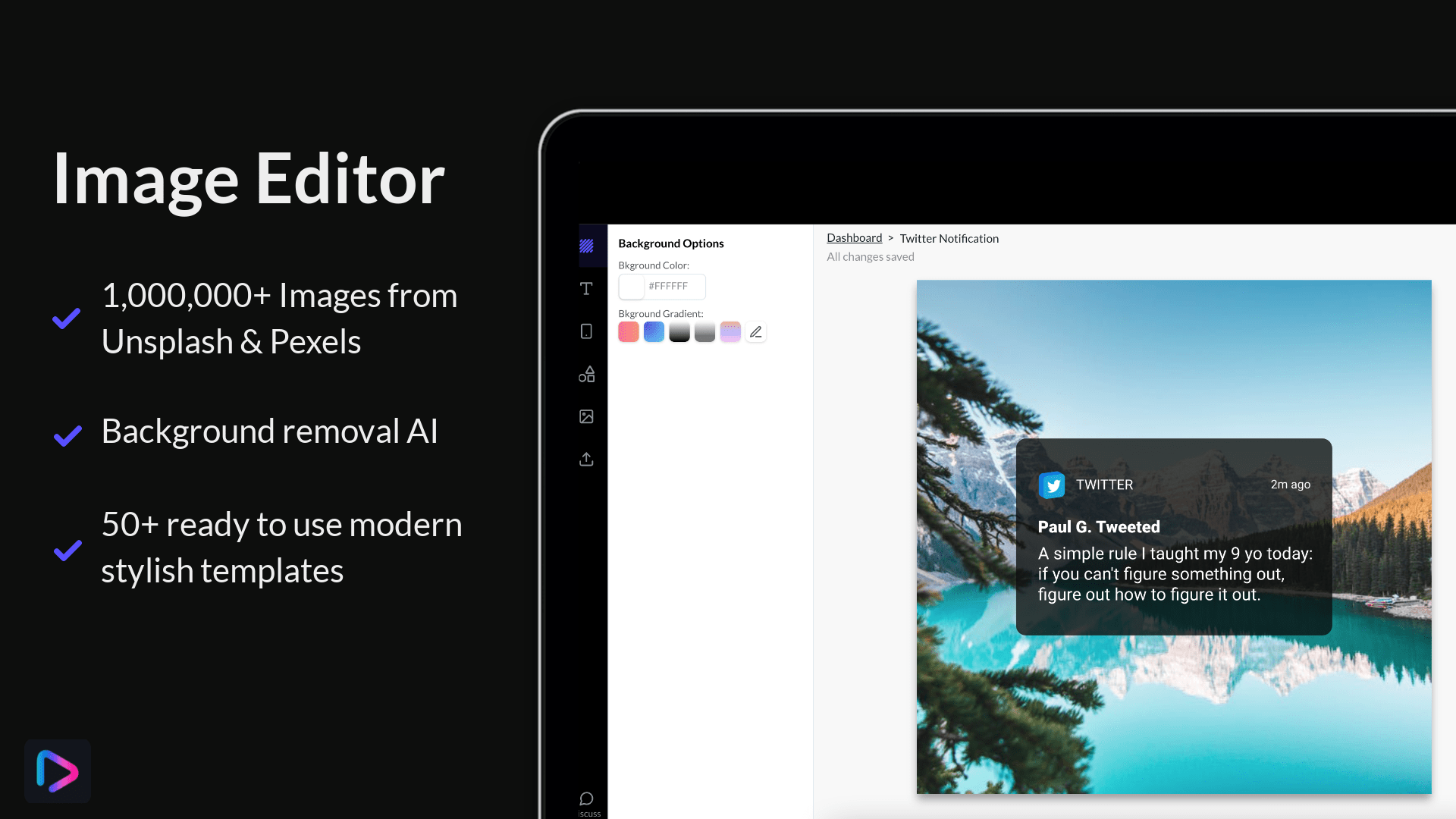Click the app logo at bottom left
The image size is (1456, 819).
pos(58,771)
